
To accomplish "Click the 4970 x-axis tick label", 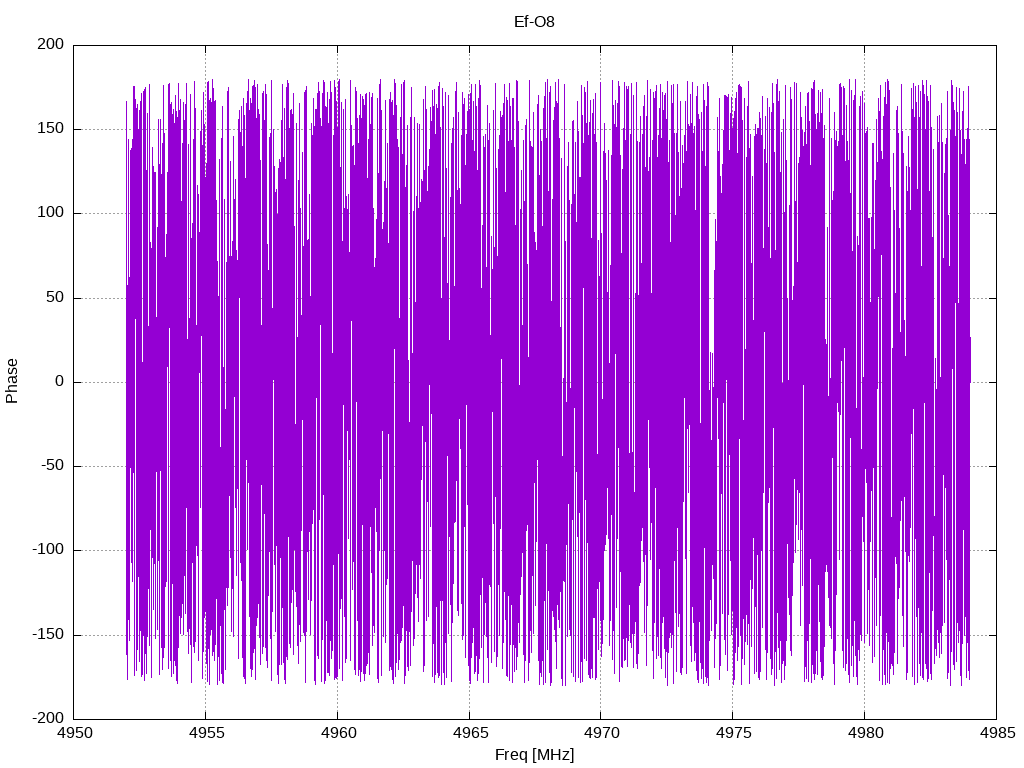I will coord(601,733).
